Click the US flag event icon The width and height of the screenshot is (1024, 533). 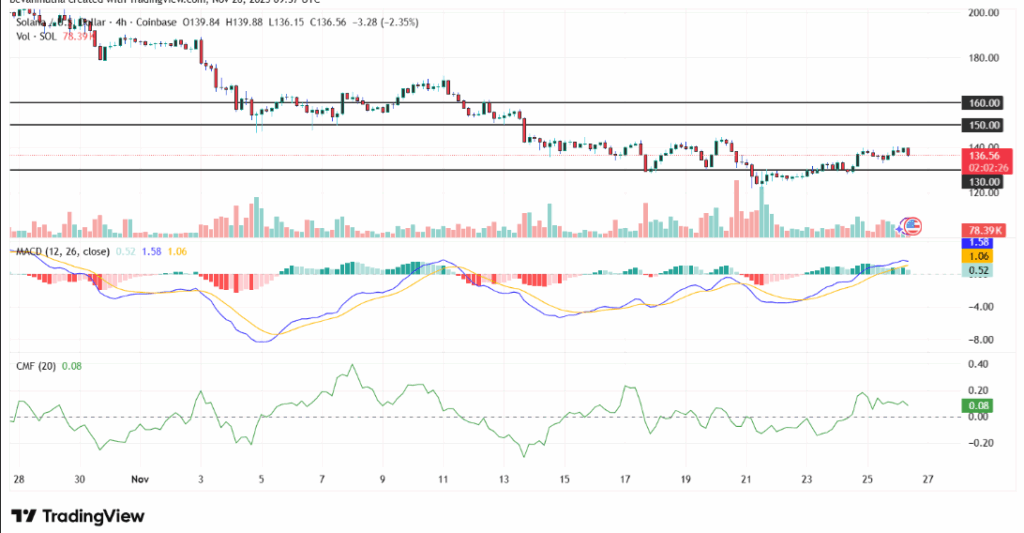911,225
